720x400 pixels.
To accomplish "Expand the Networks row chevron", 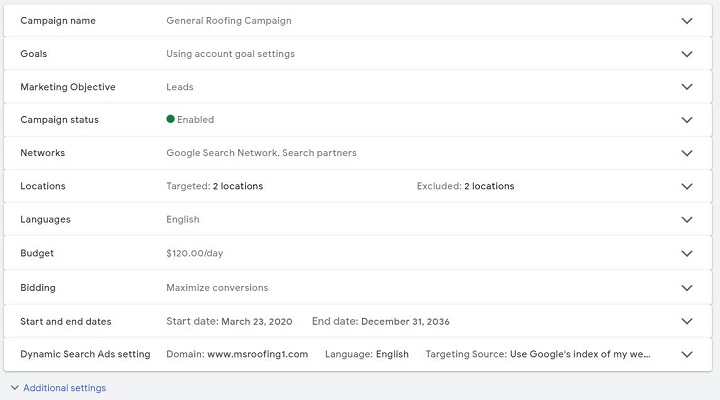I will [687, 153].
